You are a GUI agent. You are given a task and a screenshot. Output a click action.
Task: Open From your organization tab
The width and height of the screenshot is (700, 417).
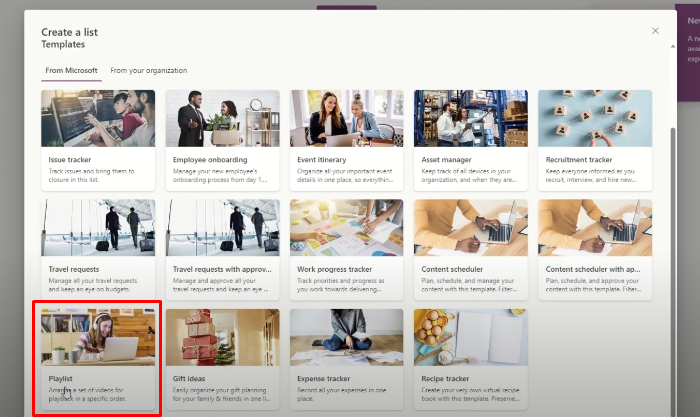pyautogui.click(x=149, y=71)
